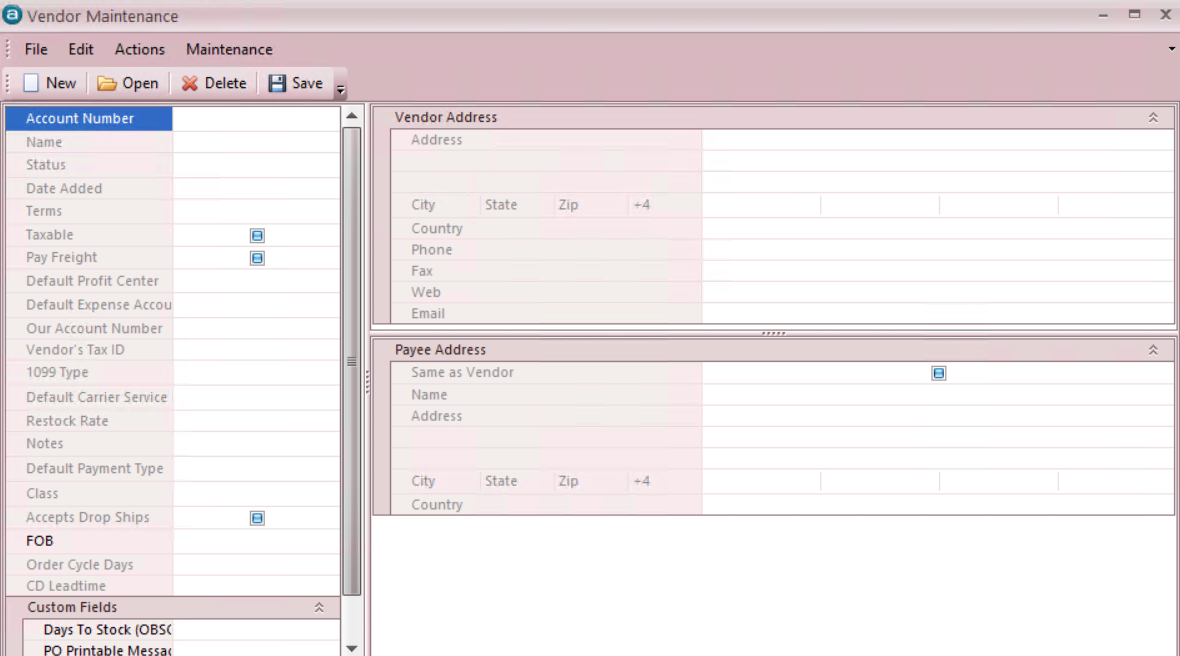
Task: Open the Edit menu
Action: click(x=81, y=49)
